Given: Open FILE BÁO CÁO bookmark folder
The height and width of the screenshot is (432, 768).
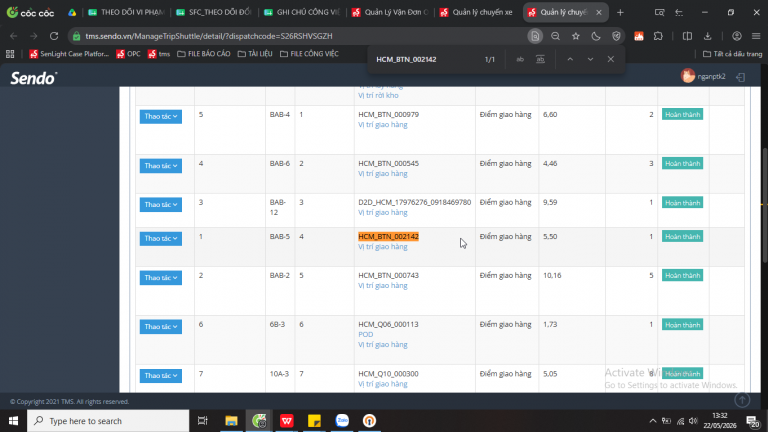Looking at the screenshot, I should coord(204,54).
